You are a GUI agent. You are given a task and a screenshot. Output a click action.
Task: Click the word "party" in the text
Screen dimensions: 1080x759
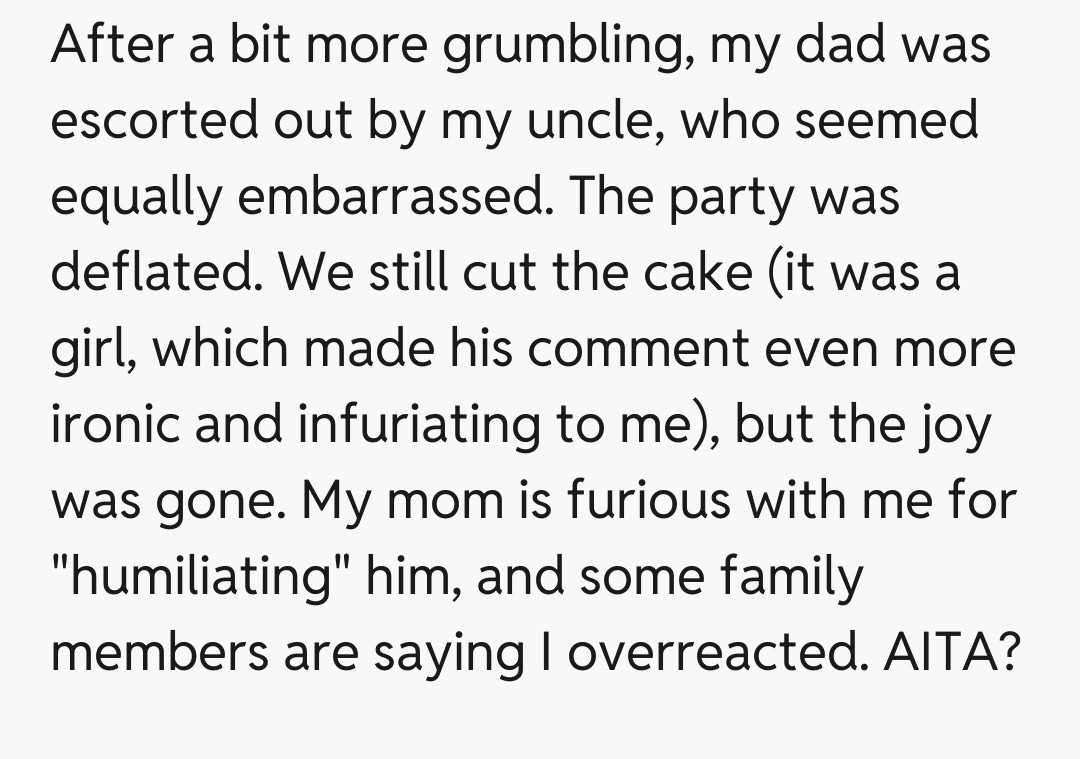click(742, 199)
